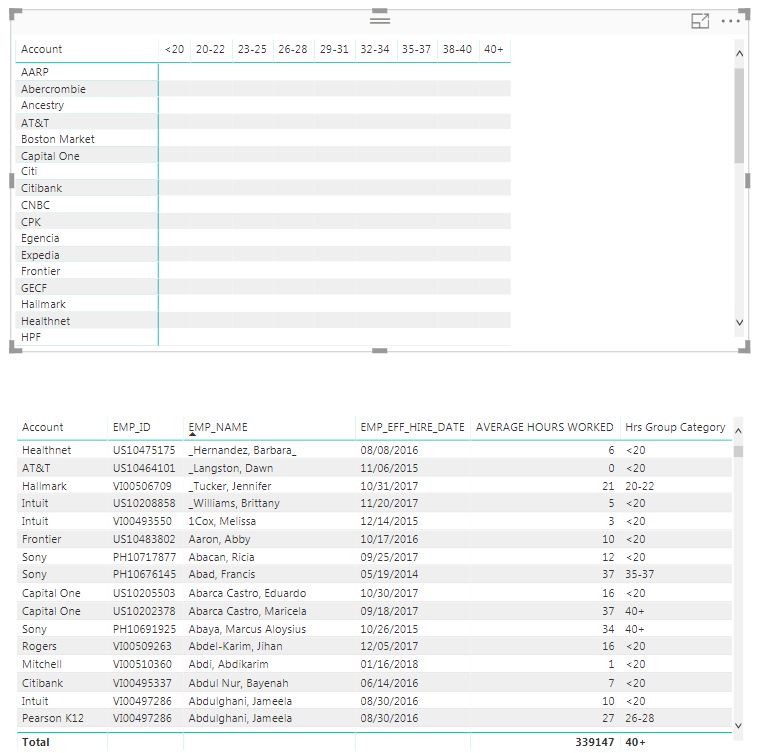Click the 32-34 column header
The width and height of the screenshot is (776, 753).
pos(375,49)
